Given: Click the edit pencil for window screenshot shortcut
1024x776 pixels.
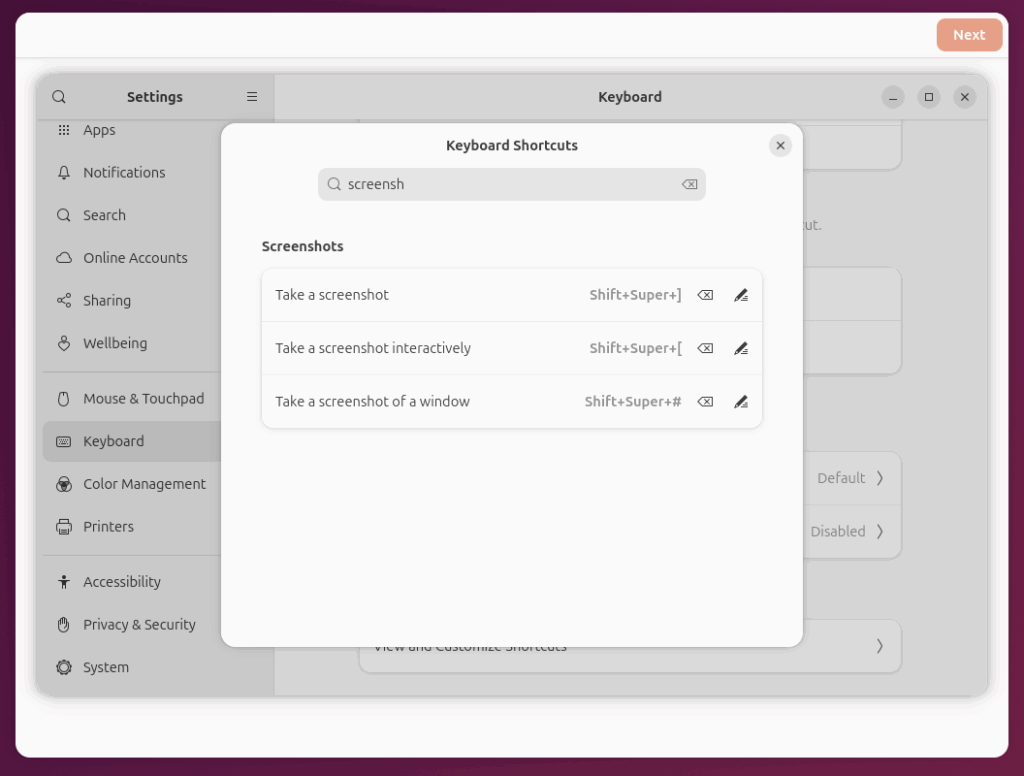Looking at the screenshot, I should [740, 401].
